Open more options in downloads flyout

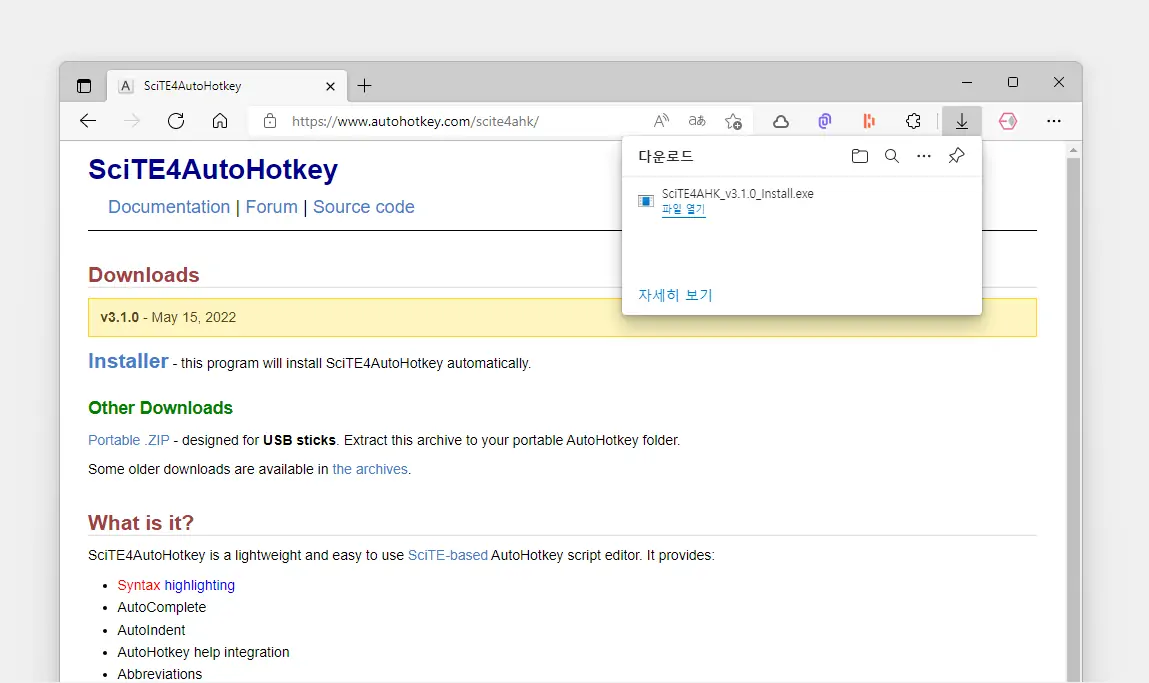pos(923,156)
